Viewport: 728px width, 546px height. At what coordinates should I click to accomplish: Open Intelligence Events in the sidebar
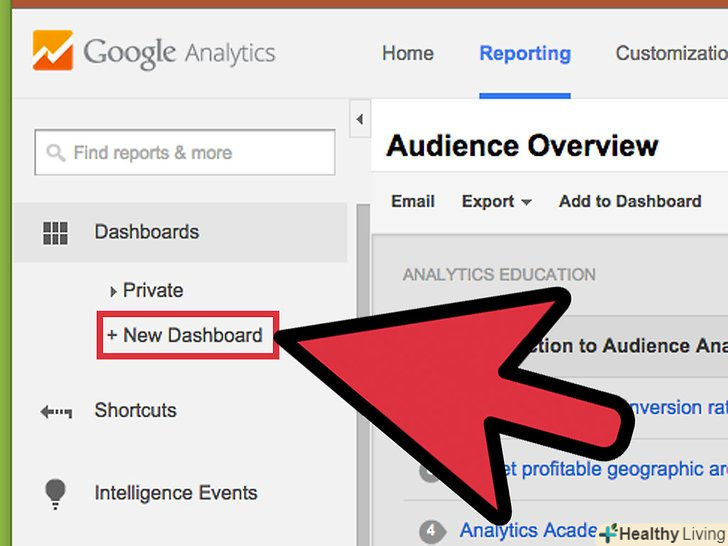pos(176,493)
